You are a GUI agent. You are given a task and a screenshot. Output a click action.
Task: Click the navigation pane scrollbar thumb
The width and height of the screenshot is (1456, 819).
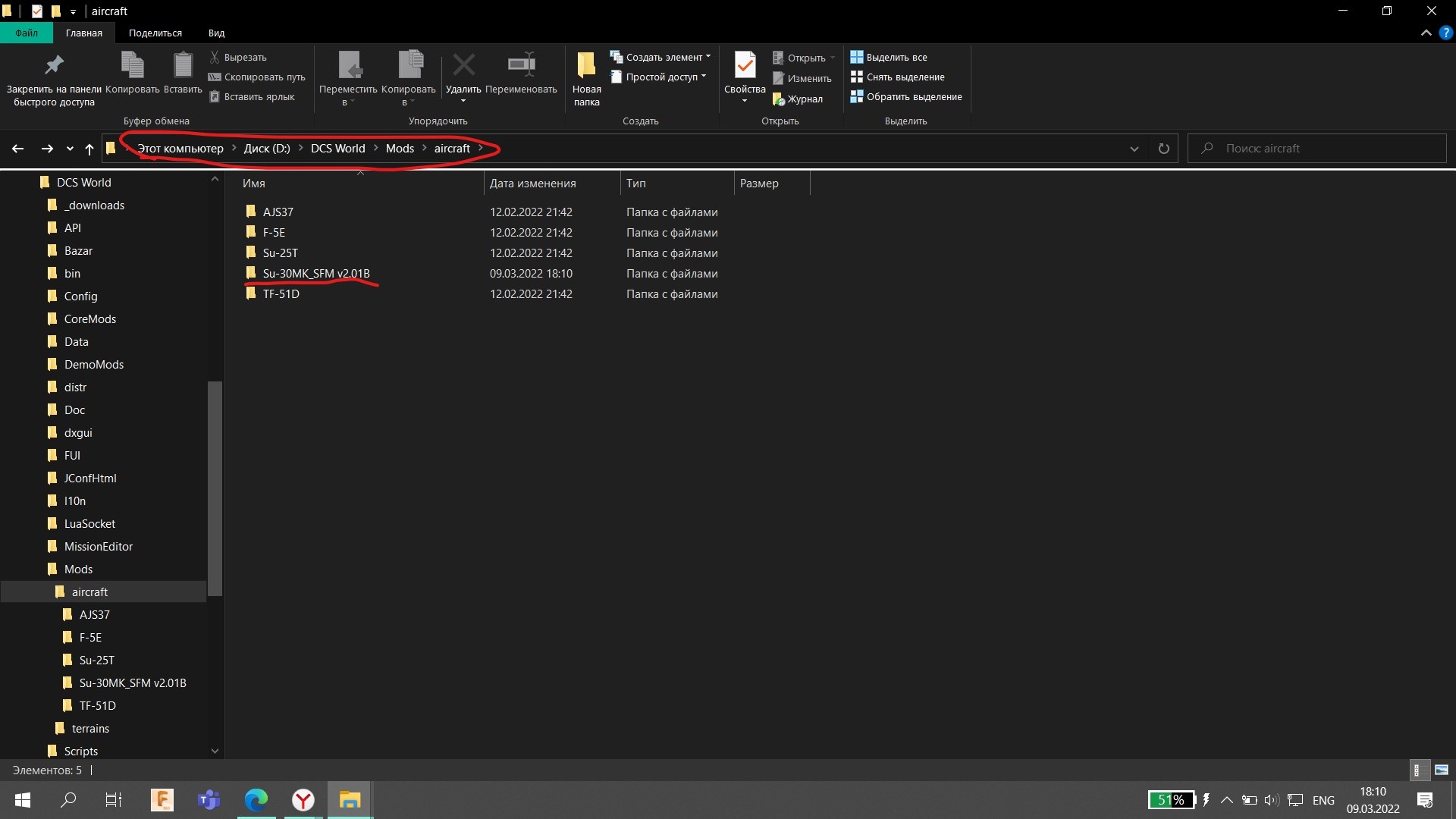click(215, 488)
